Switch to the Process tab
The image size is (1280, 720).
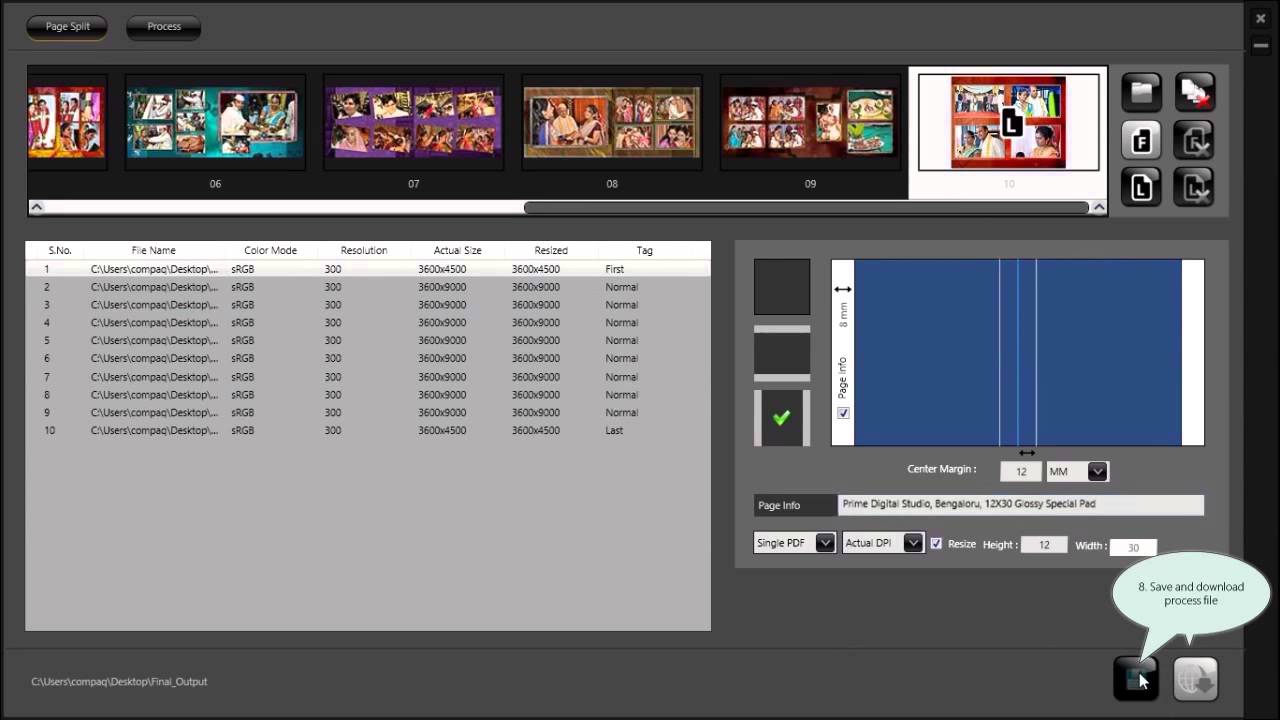coord(164,27)
